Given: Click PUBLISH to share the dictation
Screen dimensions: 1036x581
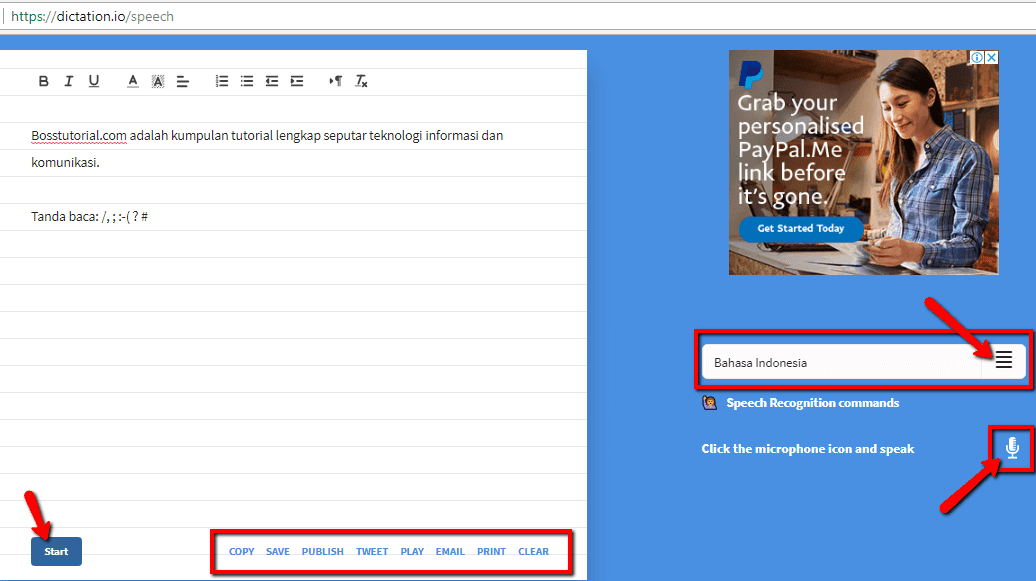Looking at the screenshot, I should pos(322,551).
